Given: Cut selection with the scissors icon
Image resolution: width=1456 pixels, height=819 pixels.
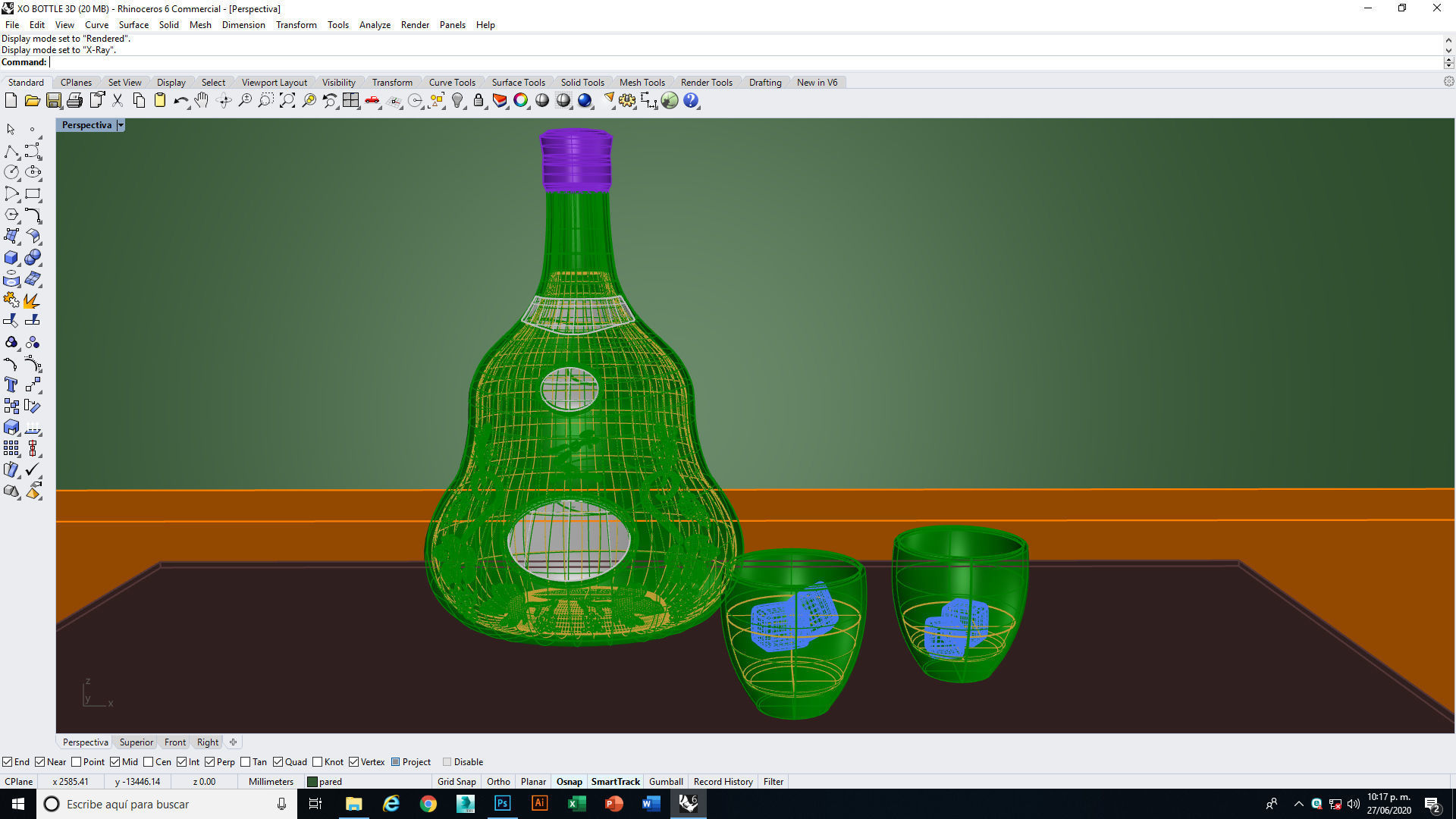Looking at the screenshot, I should point(118,100).
